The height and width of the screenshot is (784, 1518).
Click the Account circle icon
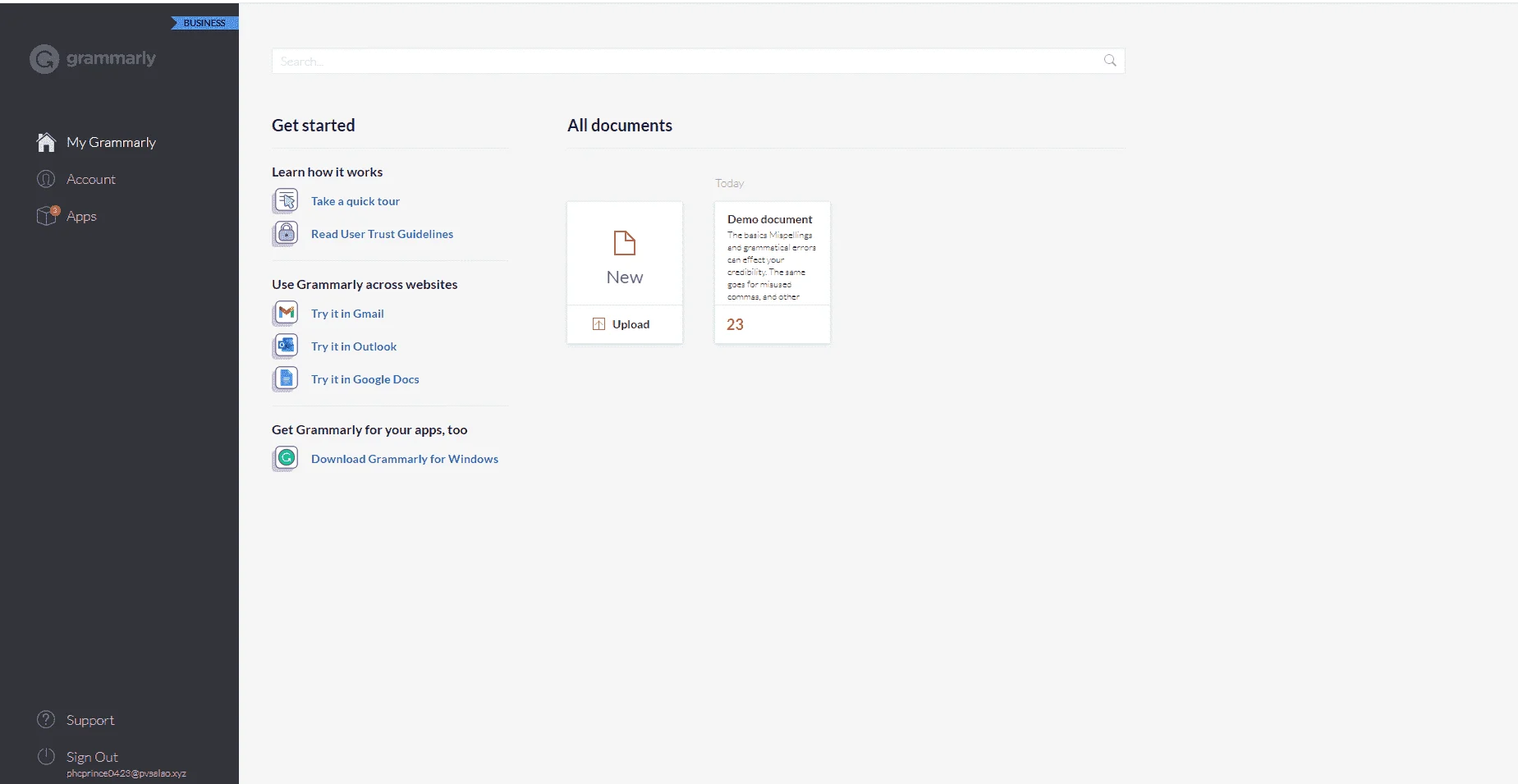[46, 179]
